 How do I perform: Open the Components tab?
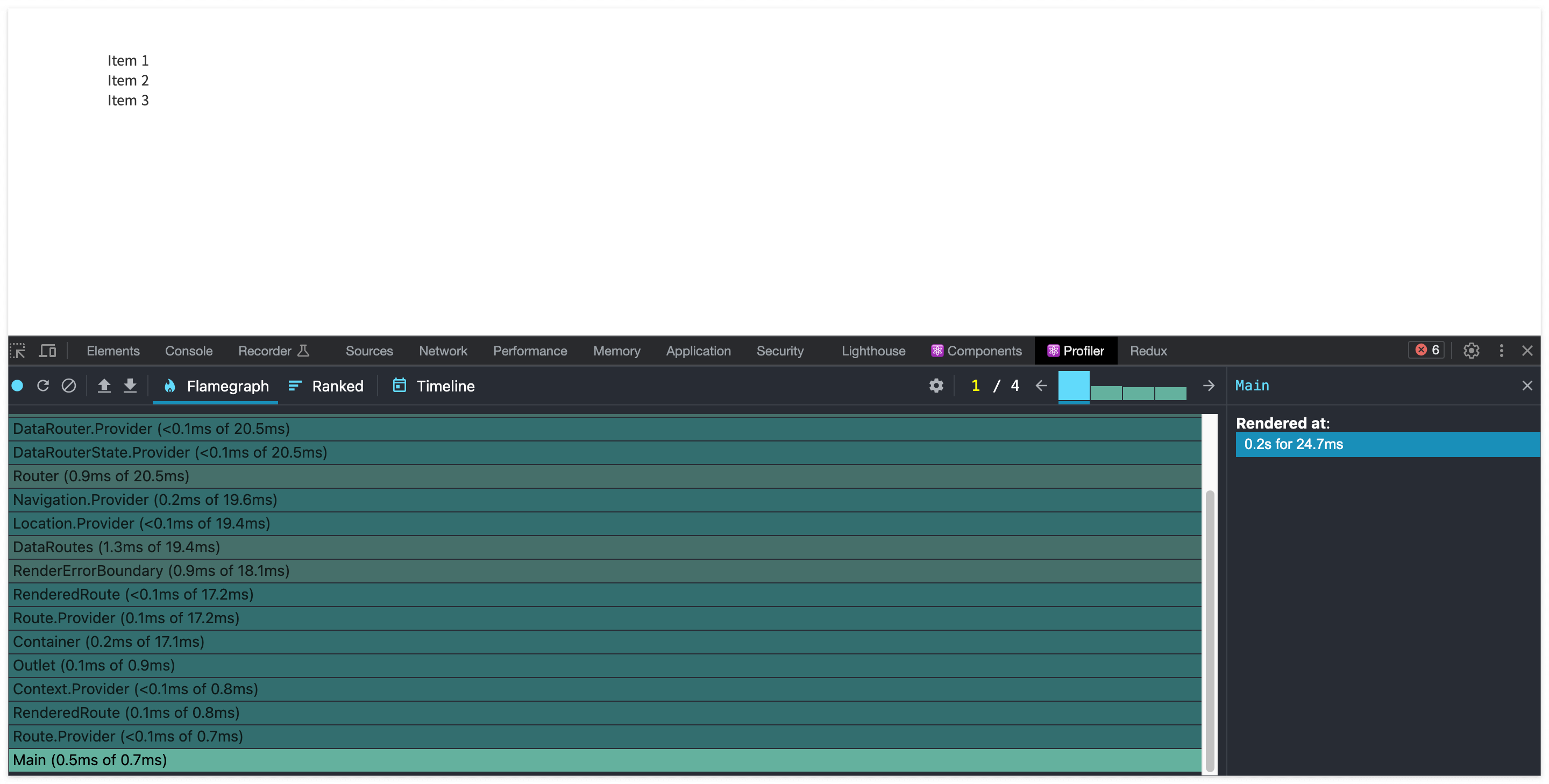(x=976, y=351)
